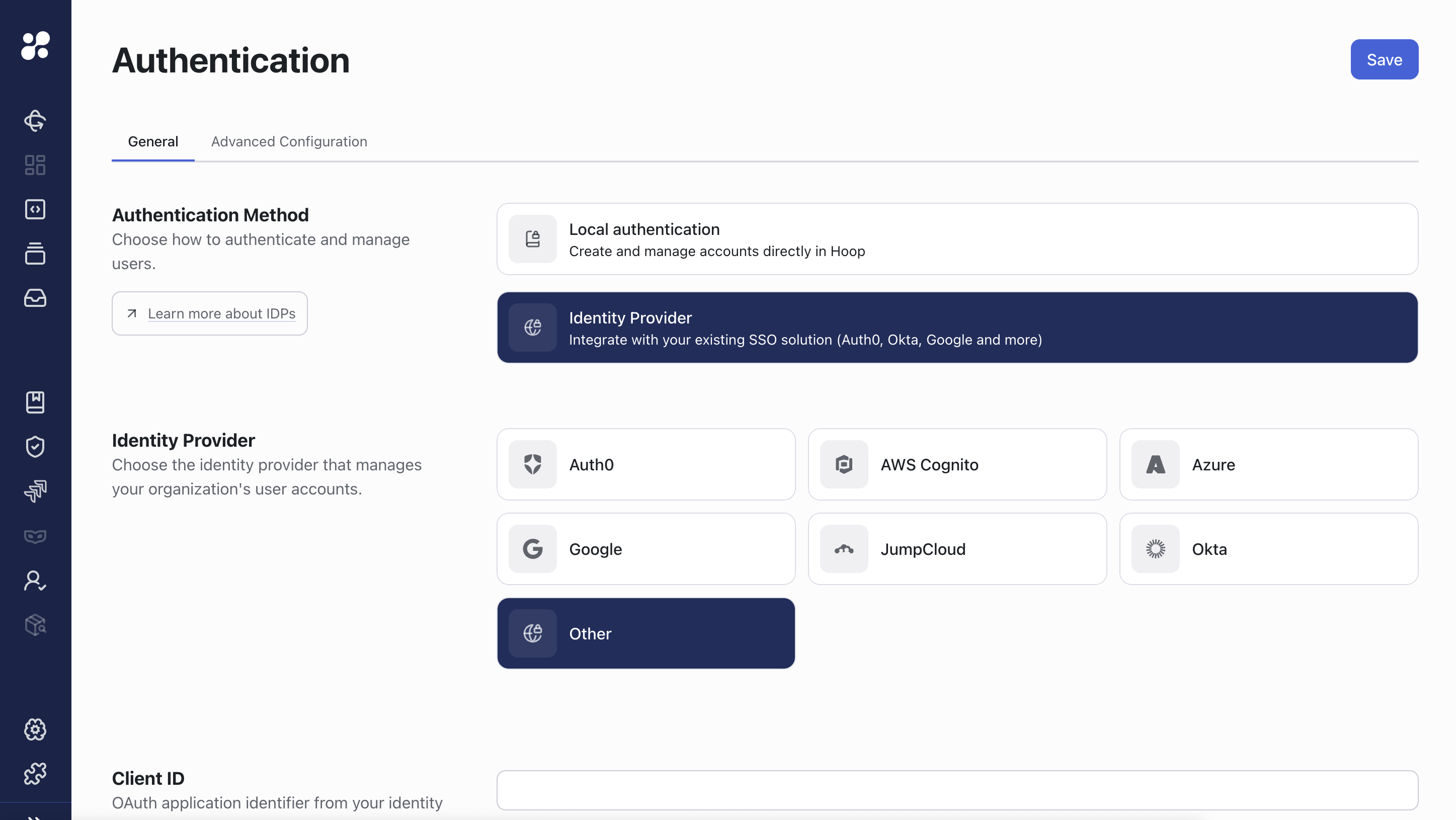Screen dimensions: 1456x820
Task: Choose Okta as identity provider
Action: 1268,549
